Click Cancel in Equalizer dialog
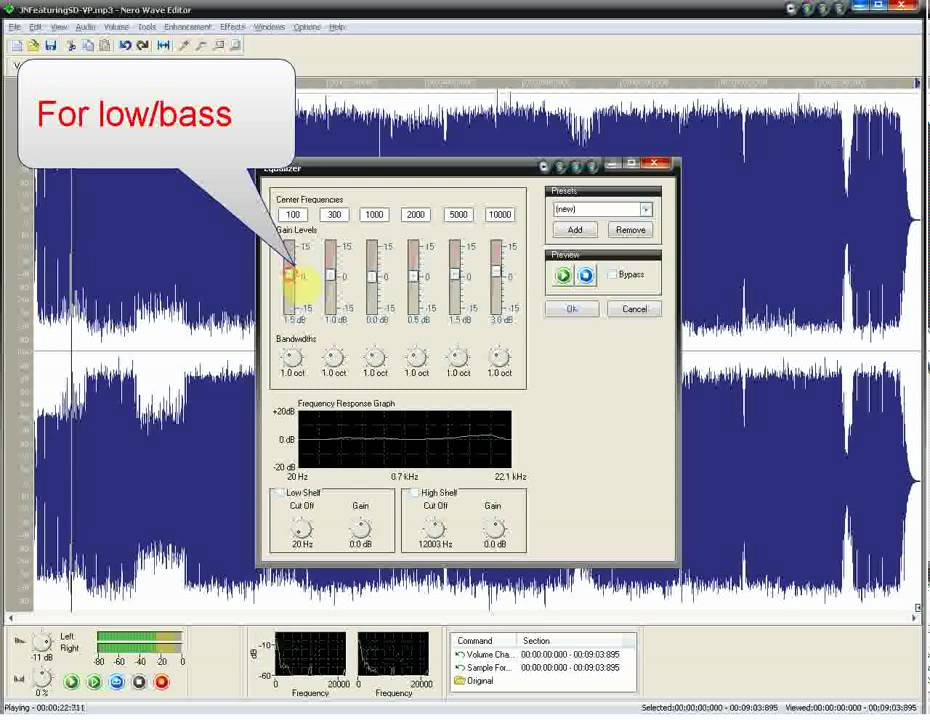Viewport: 930px width, 720px height. click(634, 309)
